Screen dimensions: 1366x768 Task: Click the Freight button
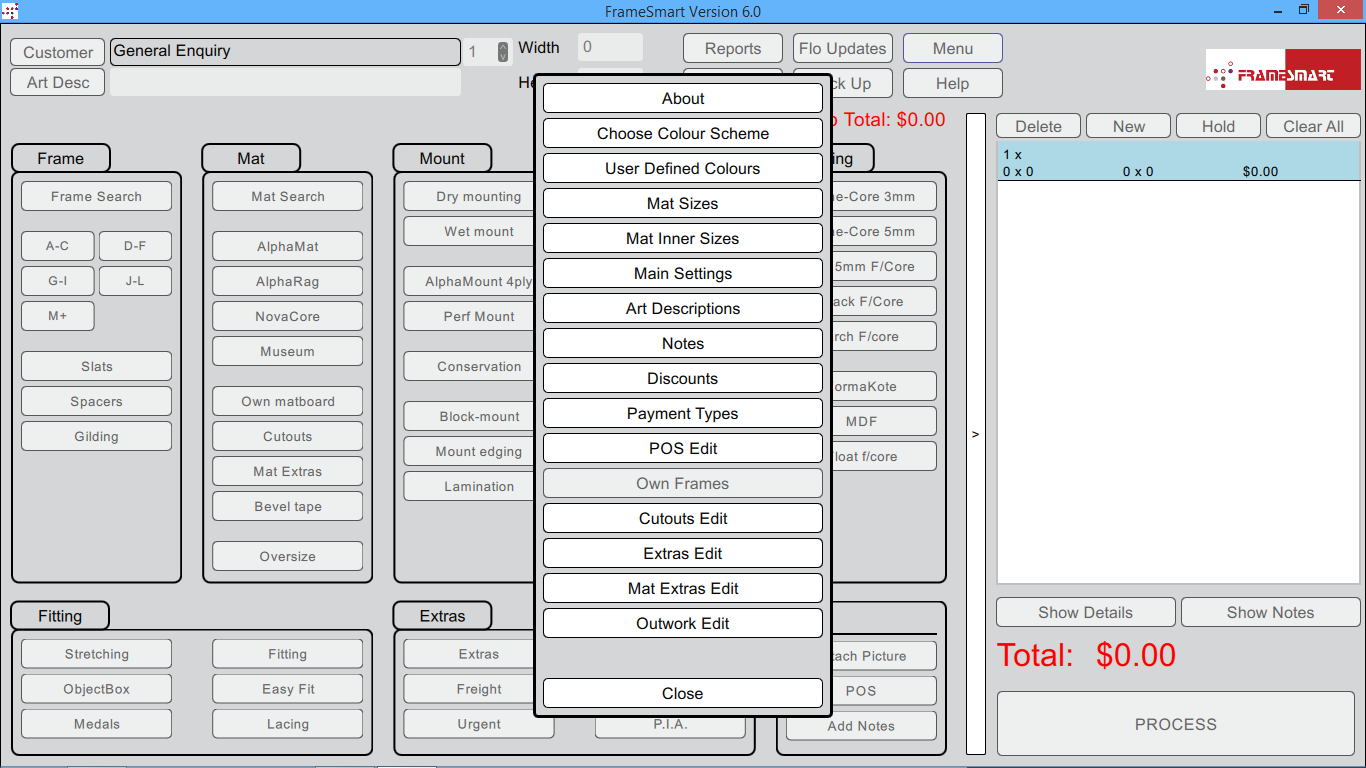coord(470,689)
